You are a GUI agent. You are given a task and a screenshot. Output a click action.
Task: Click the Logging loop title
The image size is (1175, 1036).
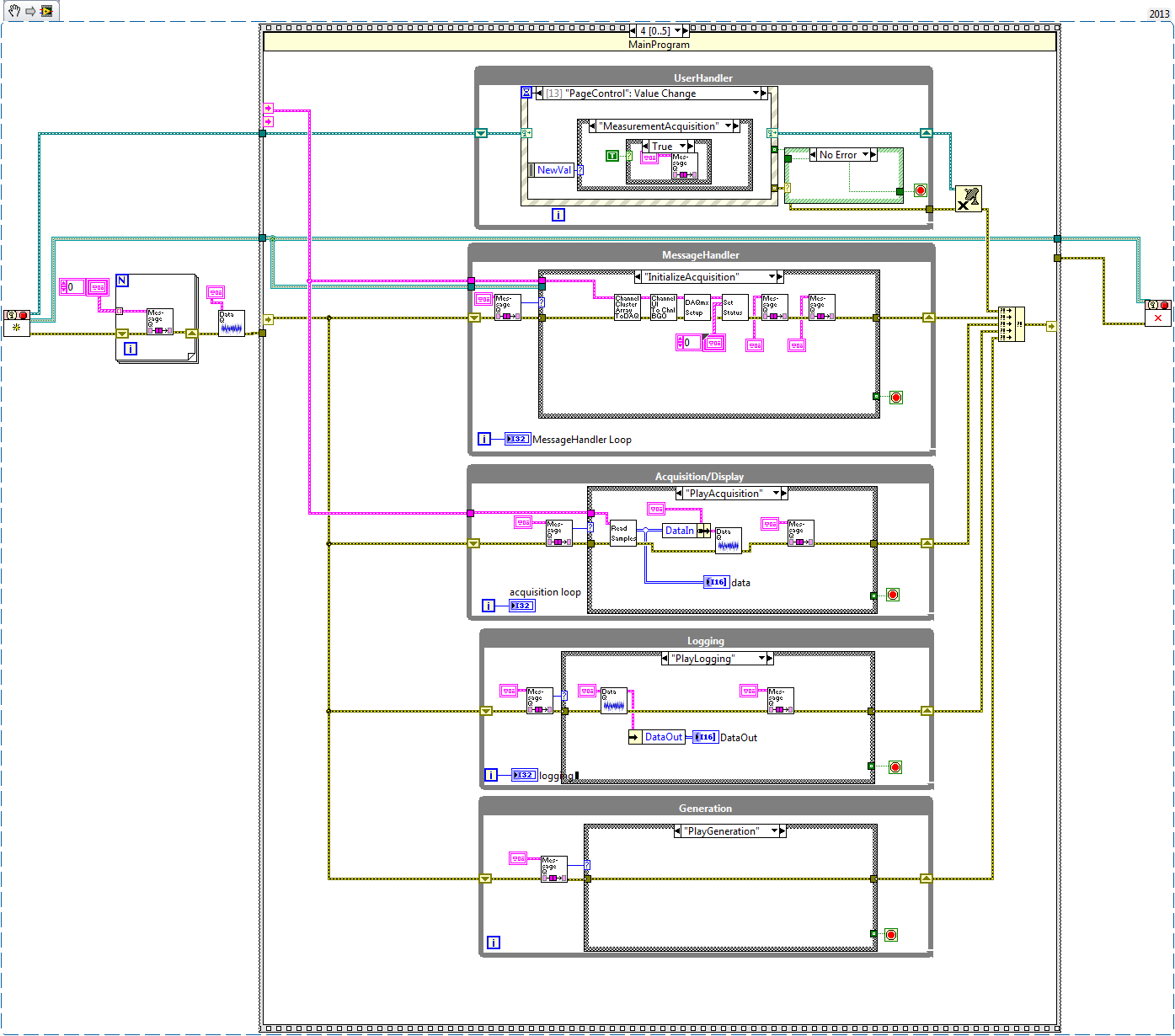coord(706,641)
